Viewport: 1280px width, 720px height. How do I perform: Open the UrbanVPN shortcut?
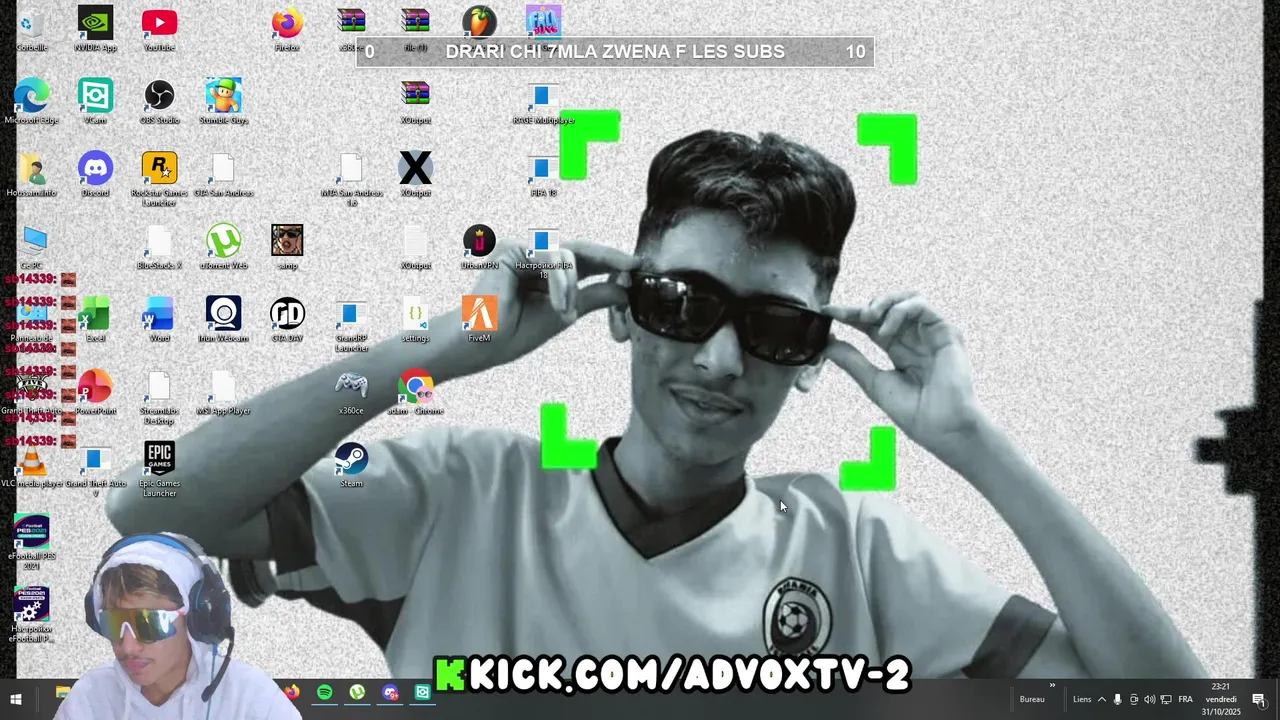point(479,248)
